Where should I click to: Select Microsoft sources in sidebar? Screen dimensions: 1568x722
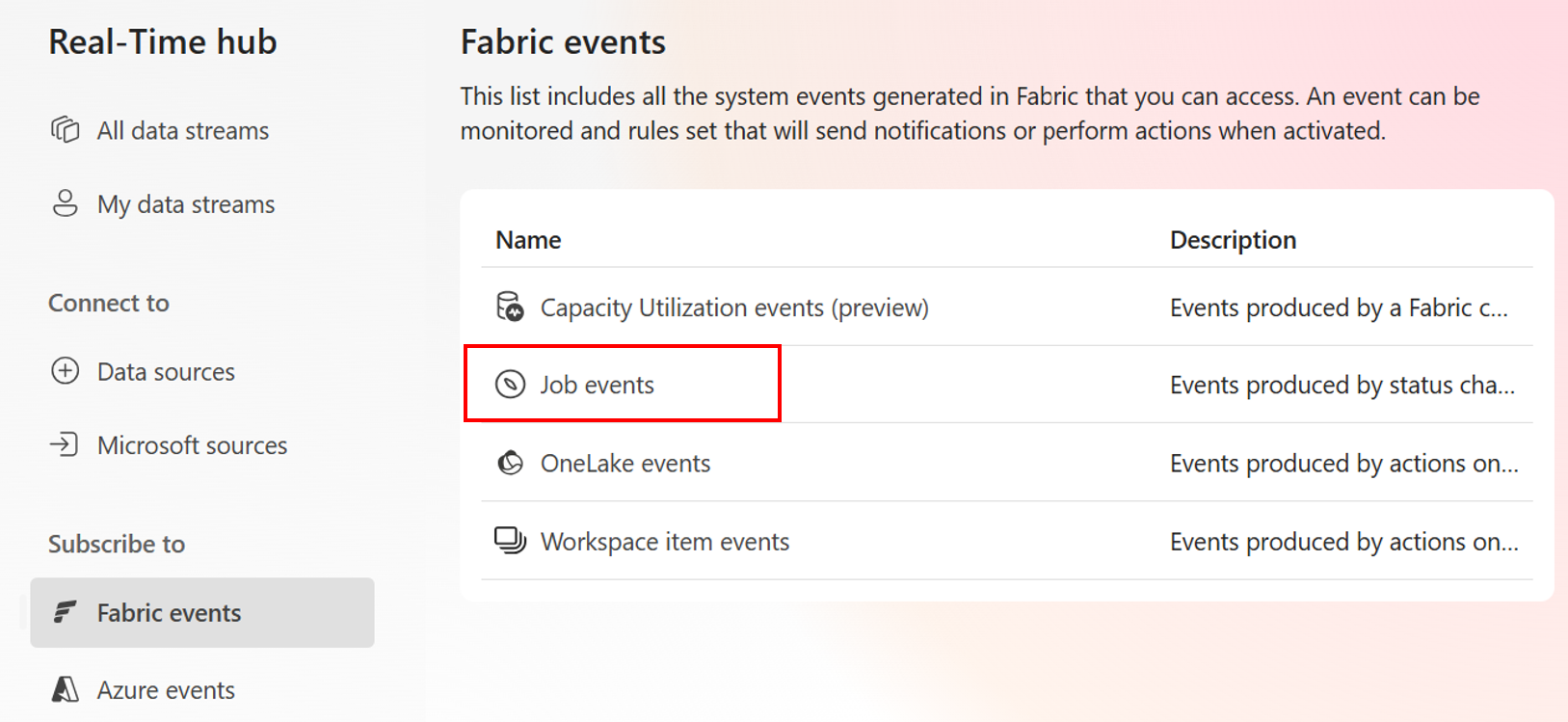pyautogui.click(x=193, y=445)
